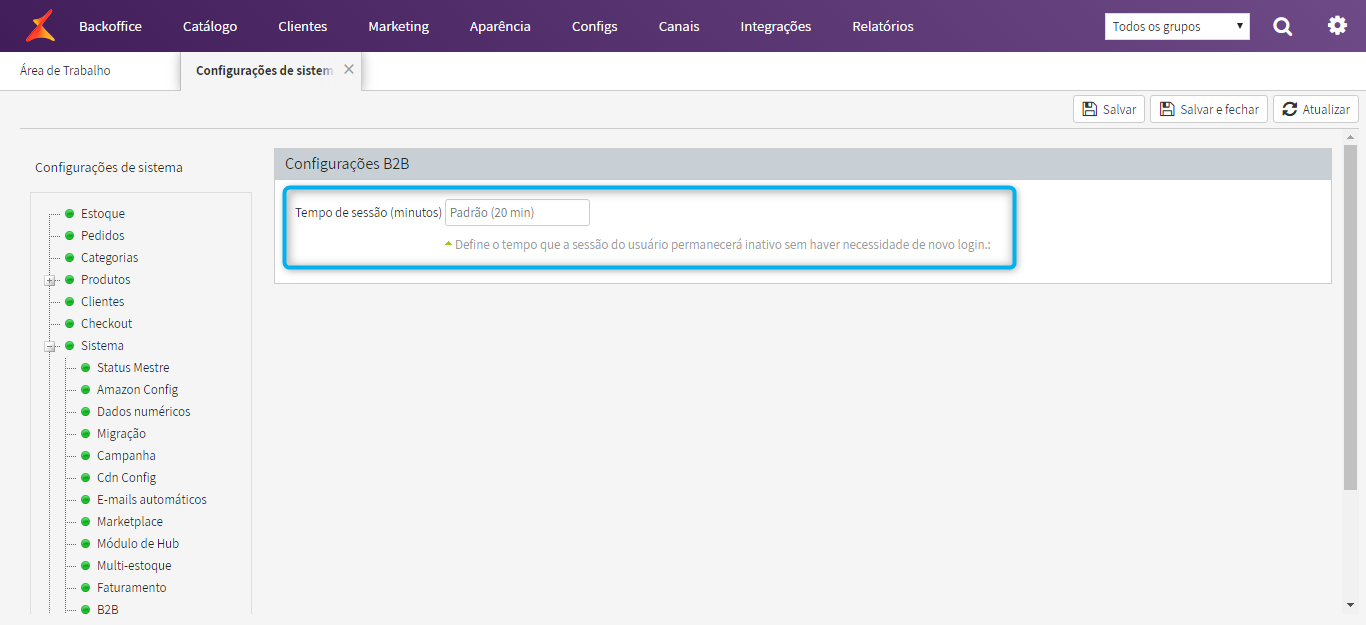1366x625 pixels.
Task: Open Cdn Config tree item
Action: [126, 477]
